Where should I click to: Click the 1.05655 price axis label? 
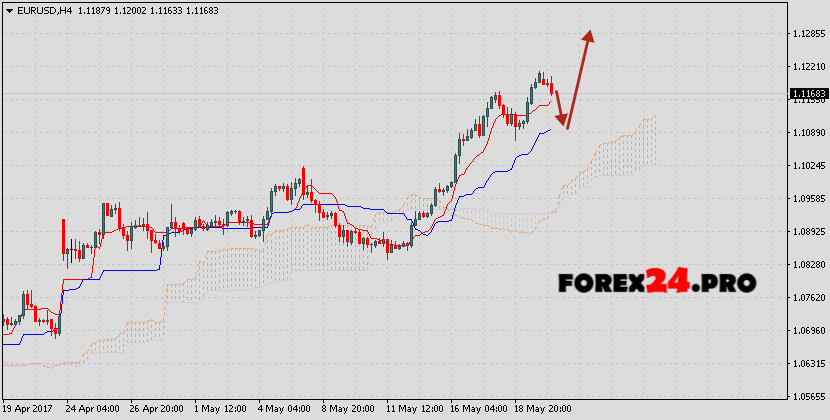click(x=807, y=397)
